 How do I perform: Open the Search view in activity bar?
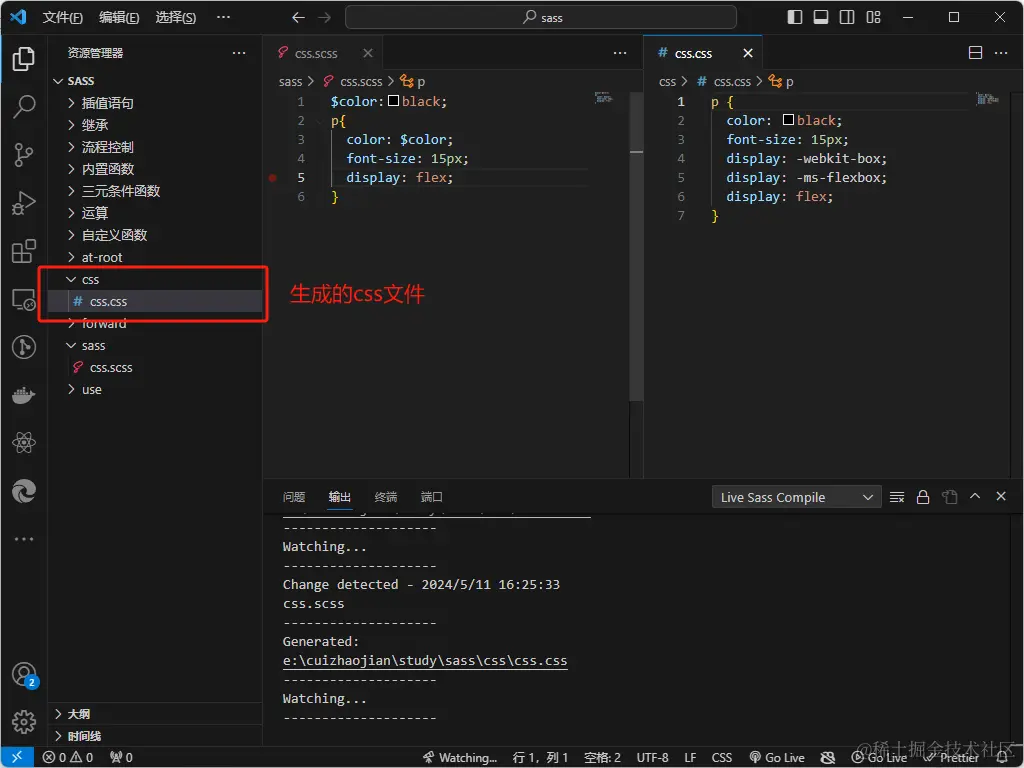pos(24,107)
